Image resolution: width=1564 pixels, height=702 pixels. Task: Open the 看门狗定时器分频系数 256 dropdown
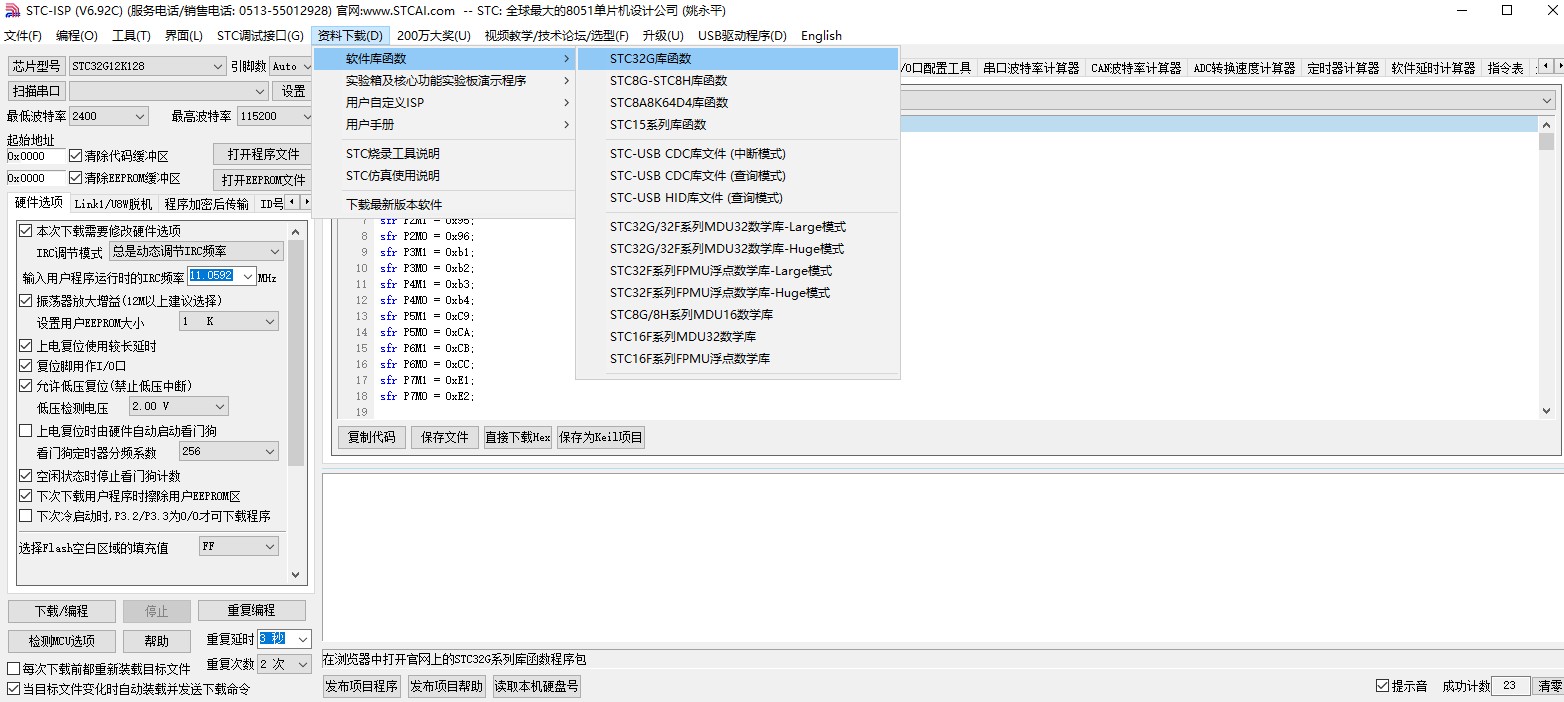(229, 452)
